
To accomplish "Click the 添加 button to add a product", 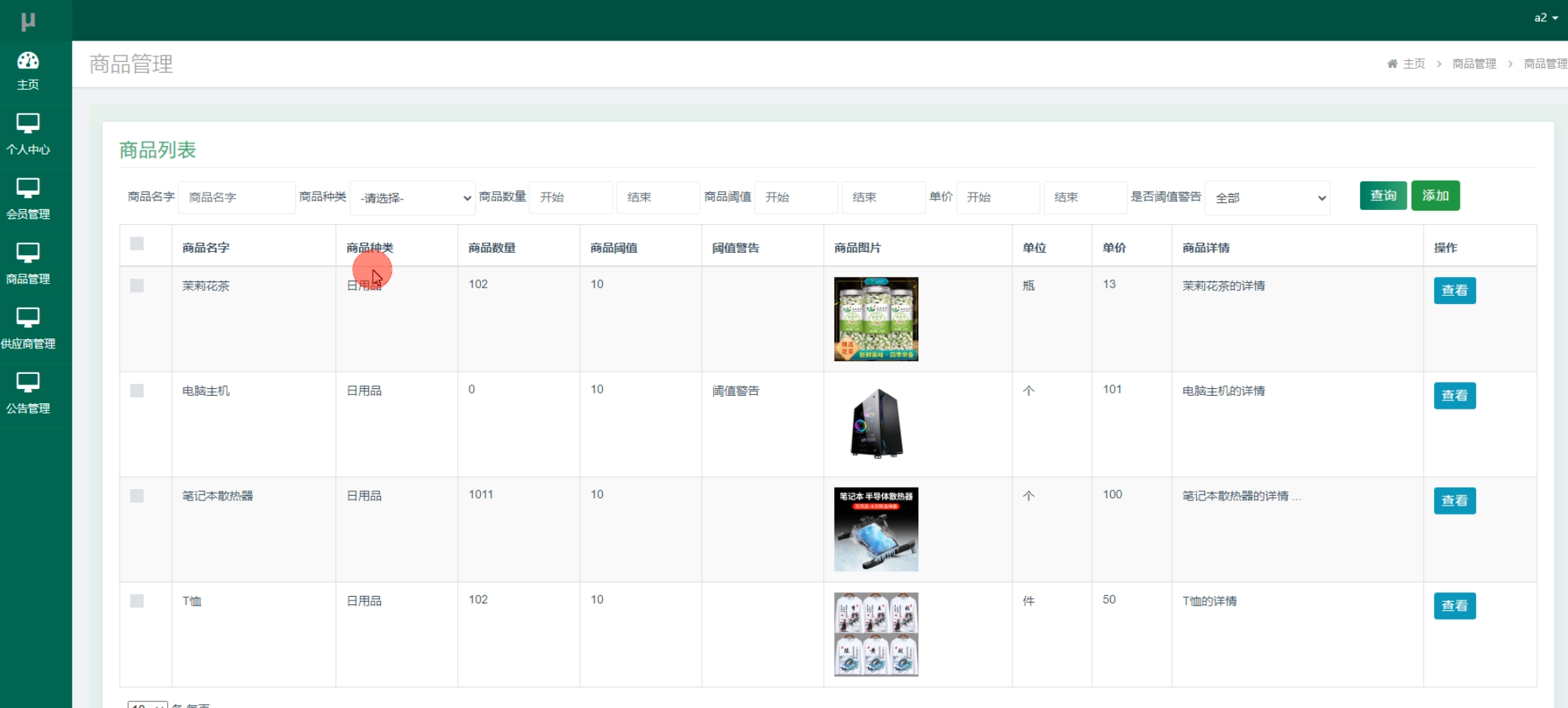I will 1435,195.
